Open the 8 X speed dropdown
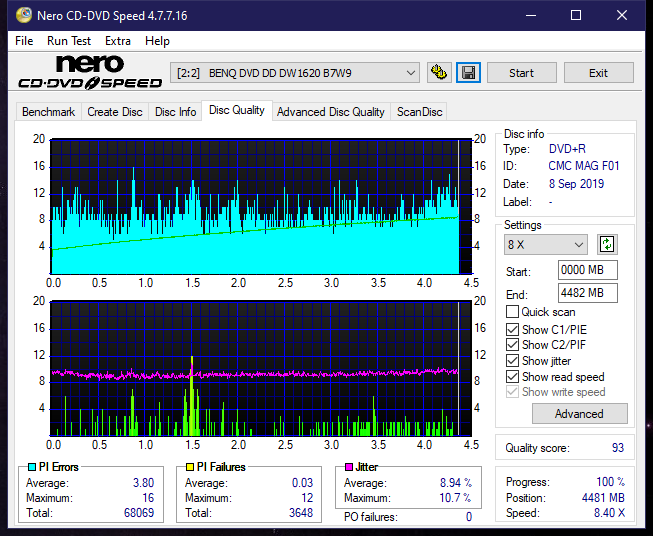This screenshot has height=536, width=653. click(546, 244)
